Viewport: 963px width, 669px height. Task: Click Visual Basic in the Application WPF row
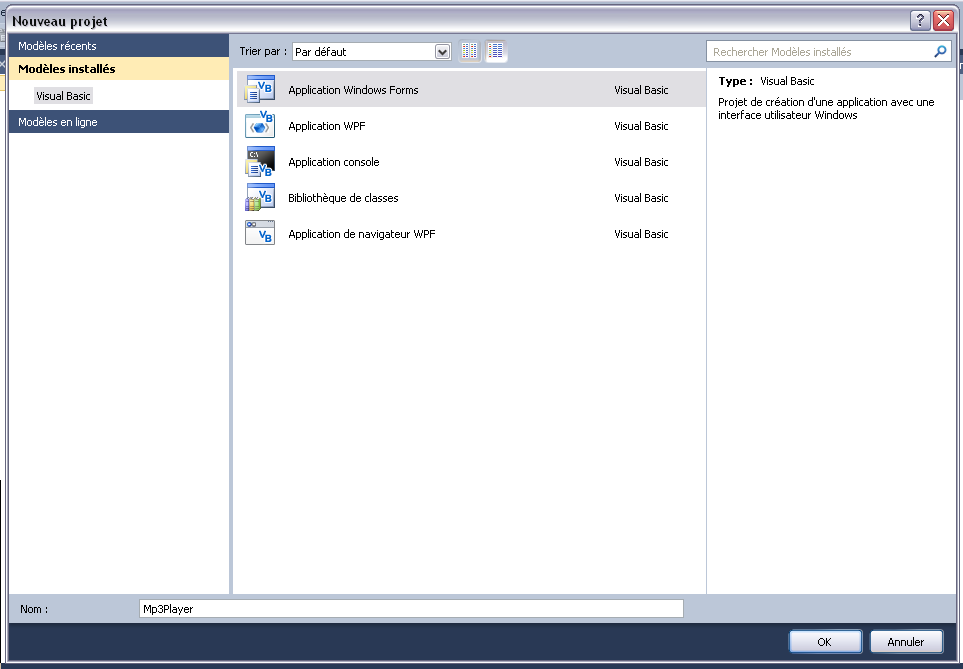(x=641, y=126)
